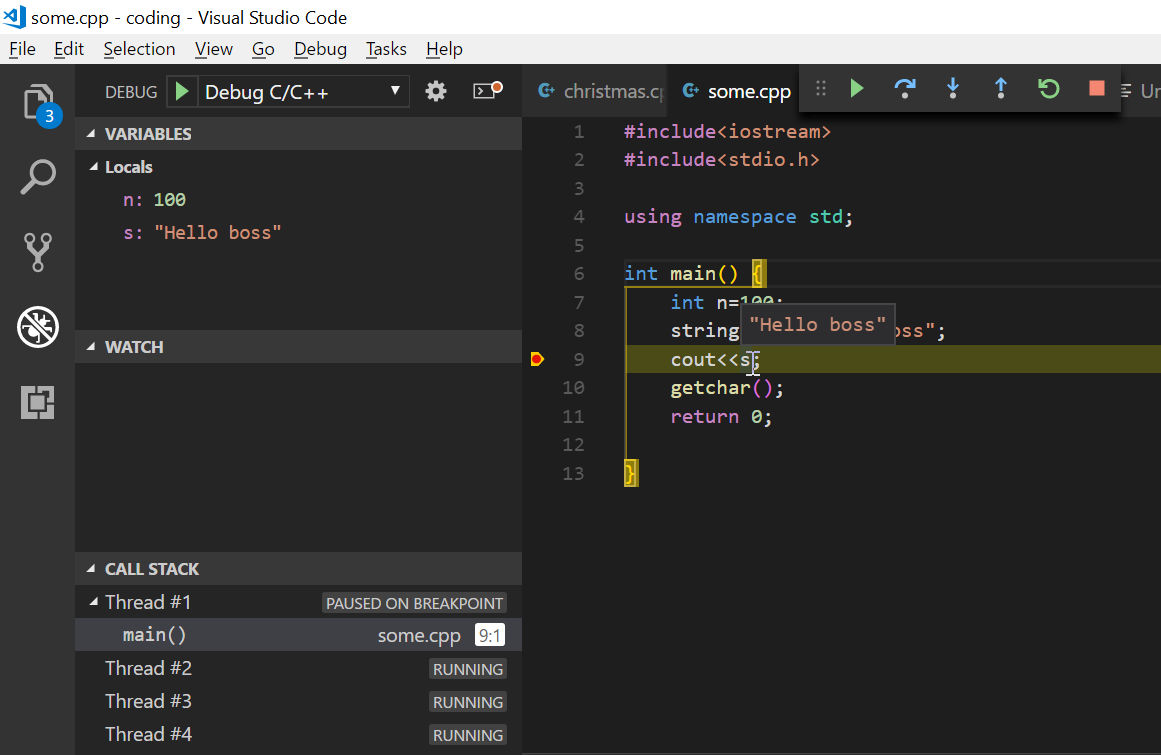Viewport: 1161px width, 755px height.
Task: Click return 0 on line 11
Action: coord(720,417)
